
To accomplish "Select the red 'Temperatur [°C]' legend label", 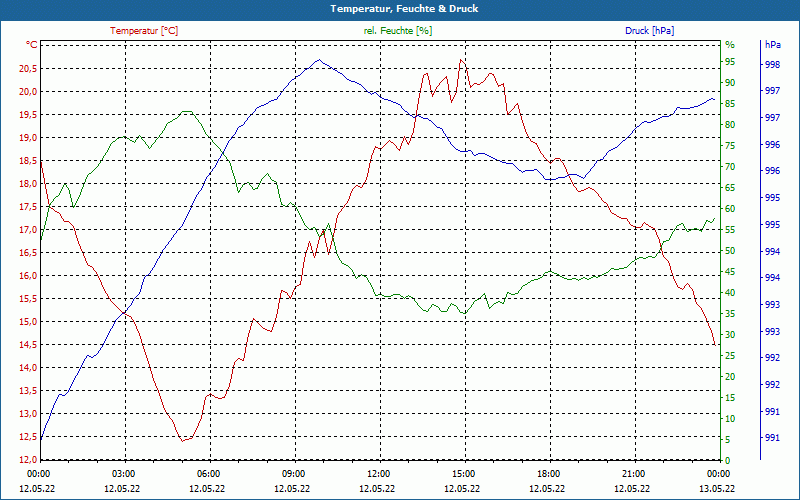I will click(144, 31).
